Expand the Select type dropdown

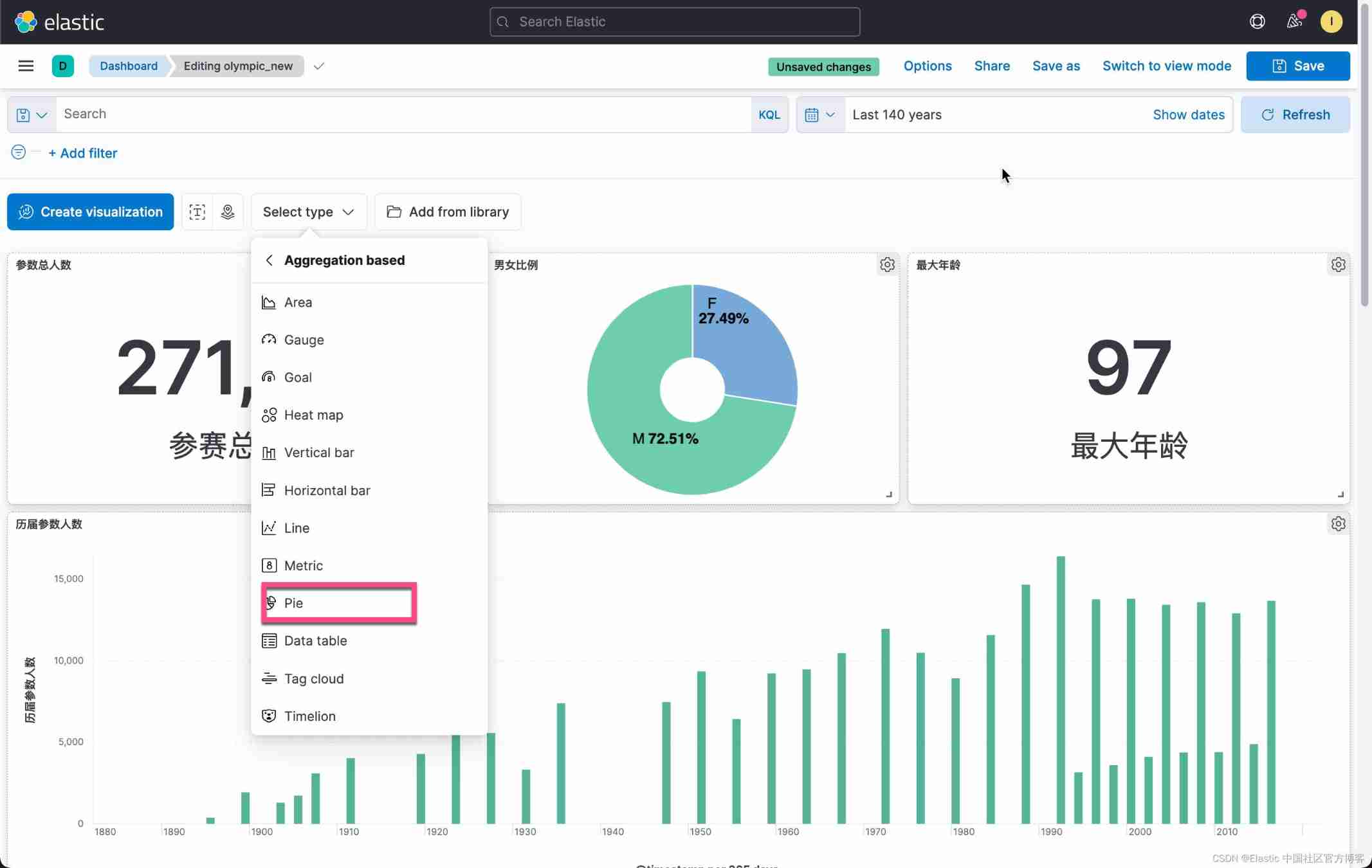point(309,212)
